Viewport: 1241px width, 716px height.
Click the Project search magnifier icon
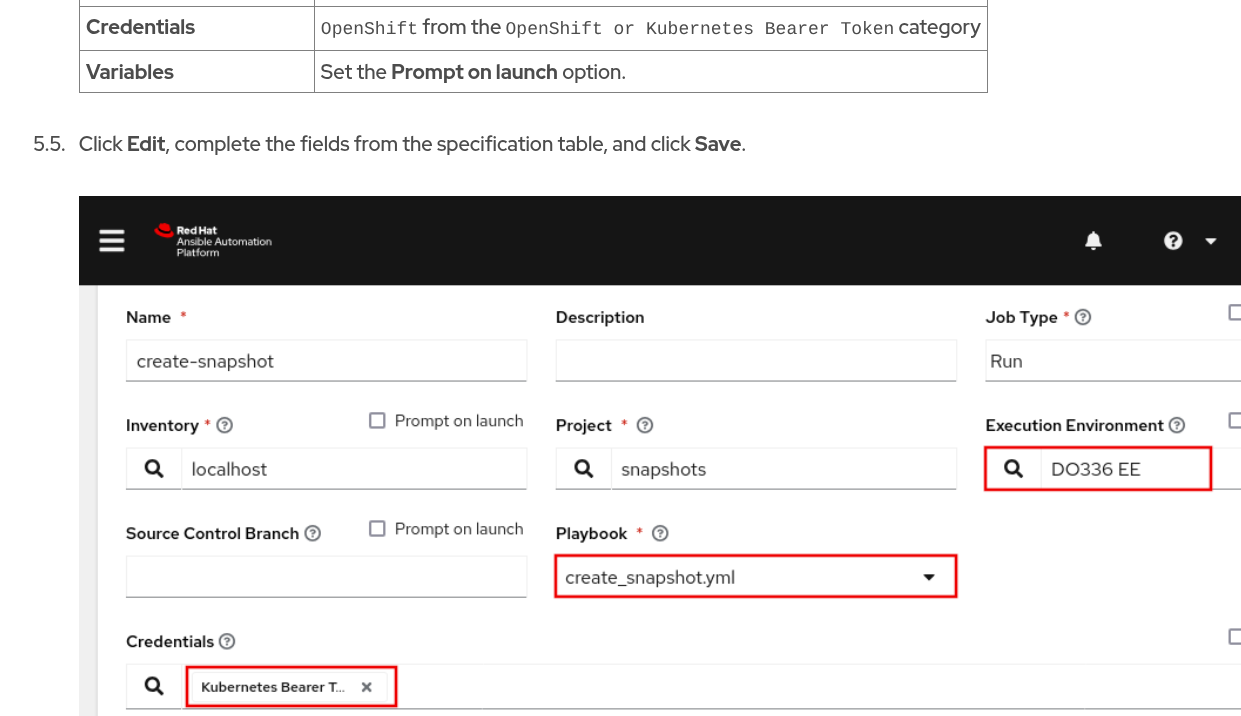click(584, 469)
